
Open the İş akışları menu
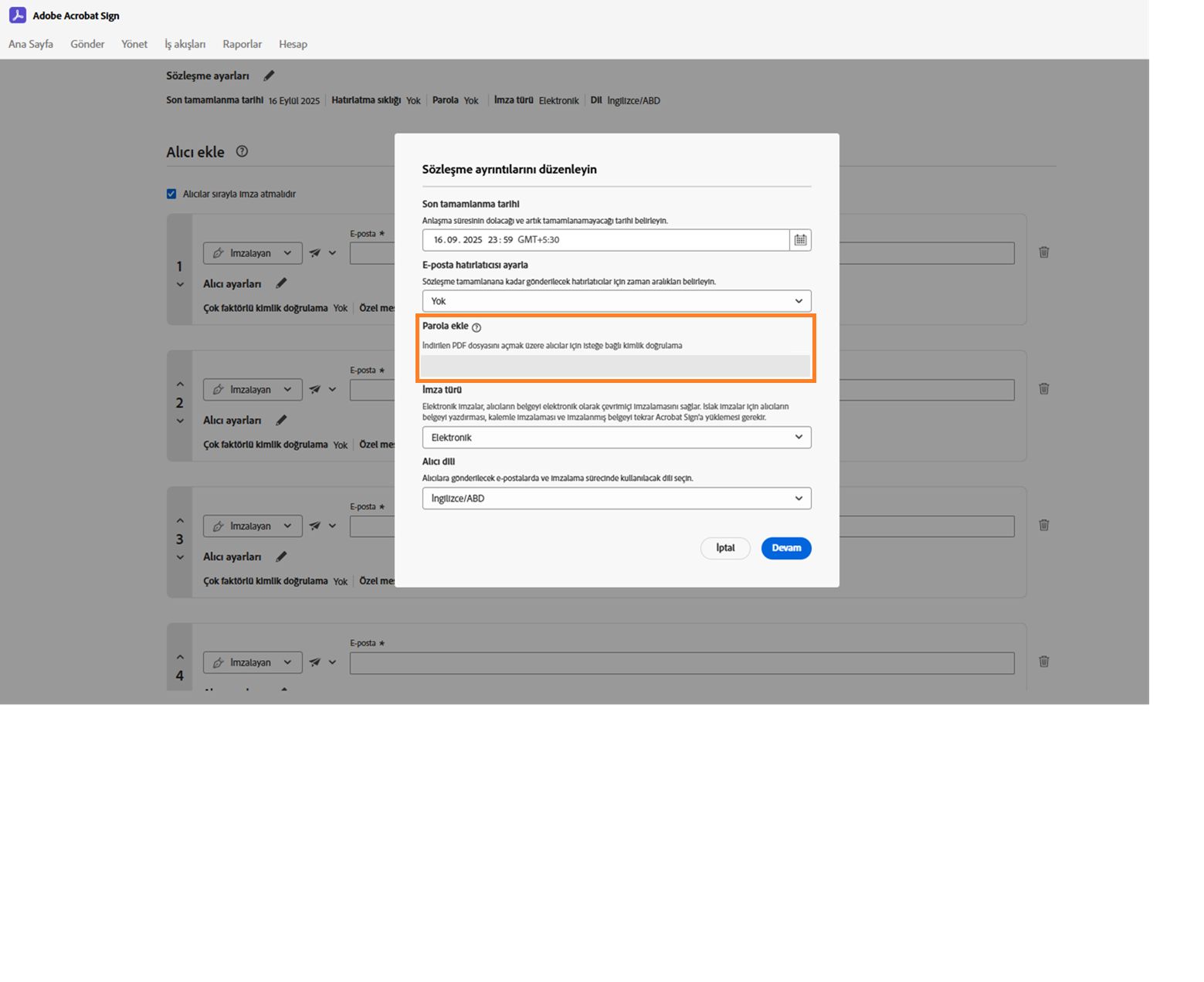pyautogui.click(x=185, y=44)
